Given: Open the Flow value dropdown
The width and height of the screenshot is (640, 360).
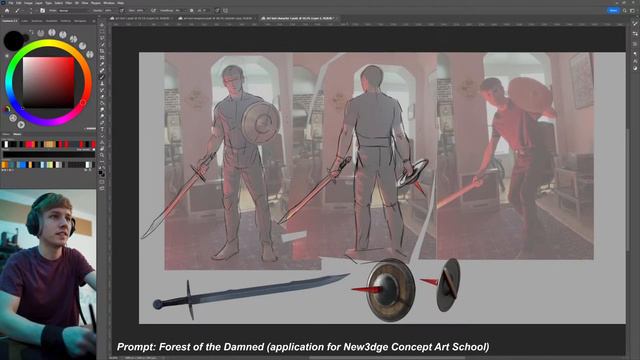Looking at the screenshot, I should pos(140,11).
